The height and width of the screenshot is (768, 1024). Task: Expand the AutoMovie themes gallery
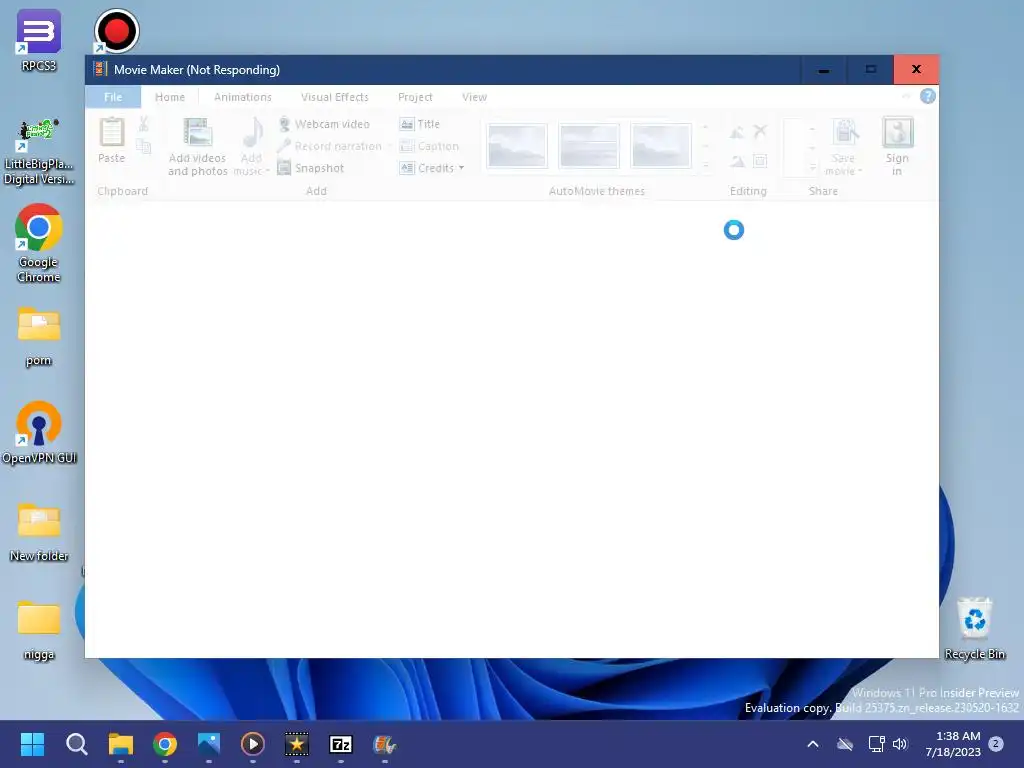(x=705, y=166)
